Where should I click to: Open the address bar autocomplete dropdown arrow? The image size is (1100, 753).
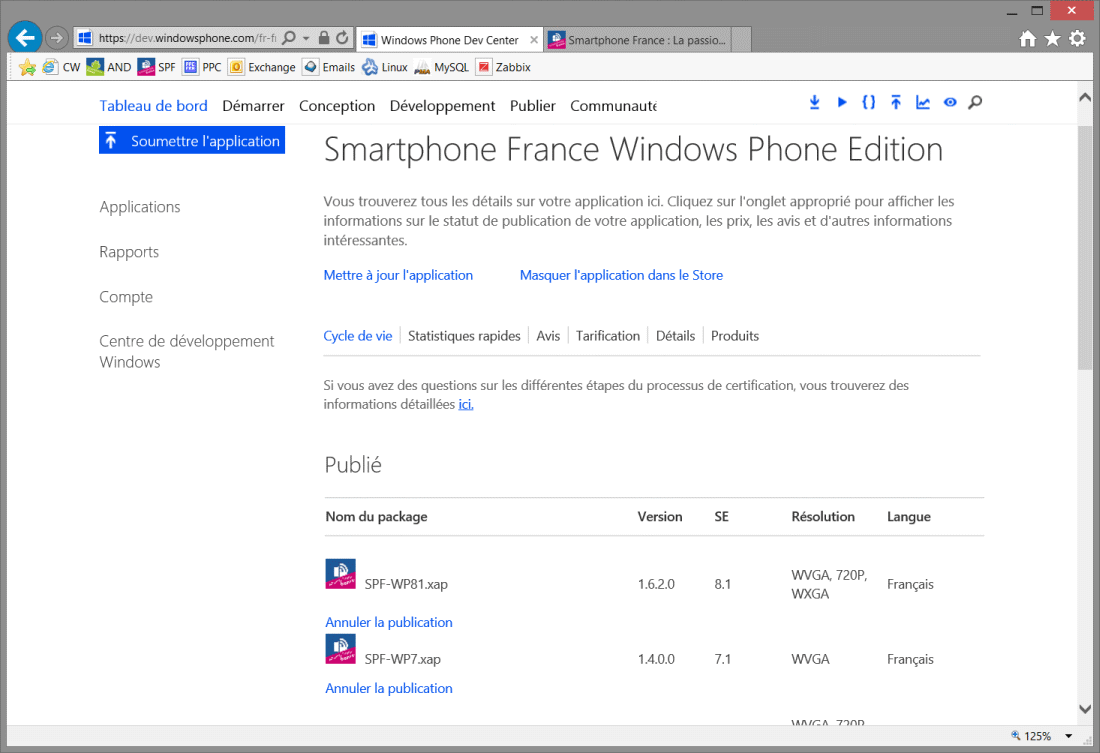[x=306, y=38]
